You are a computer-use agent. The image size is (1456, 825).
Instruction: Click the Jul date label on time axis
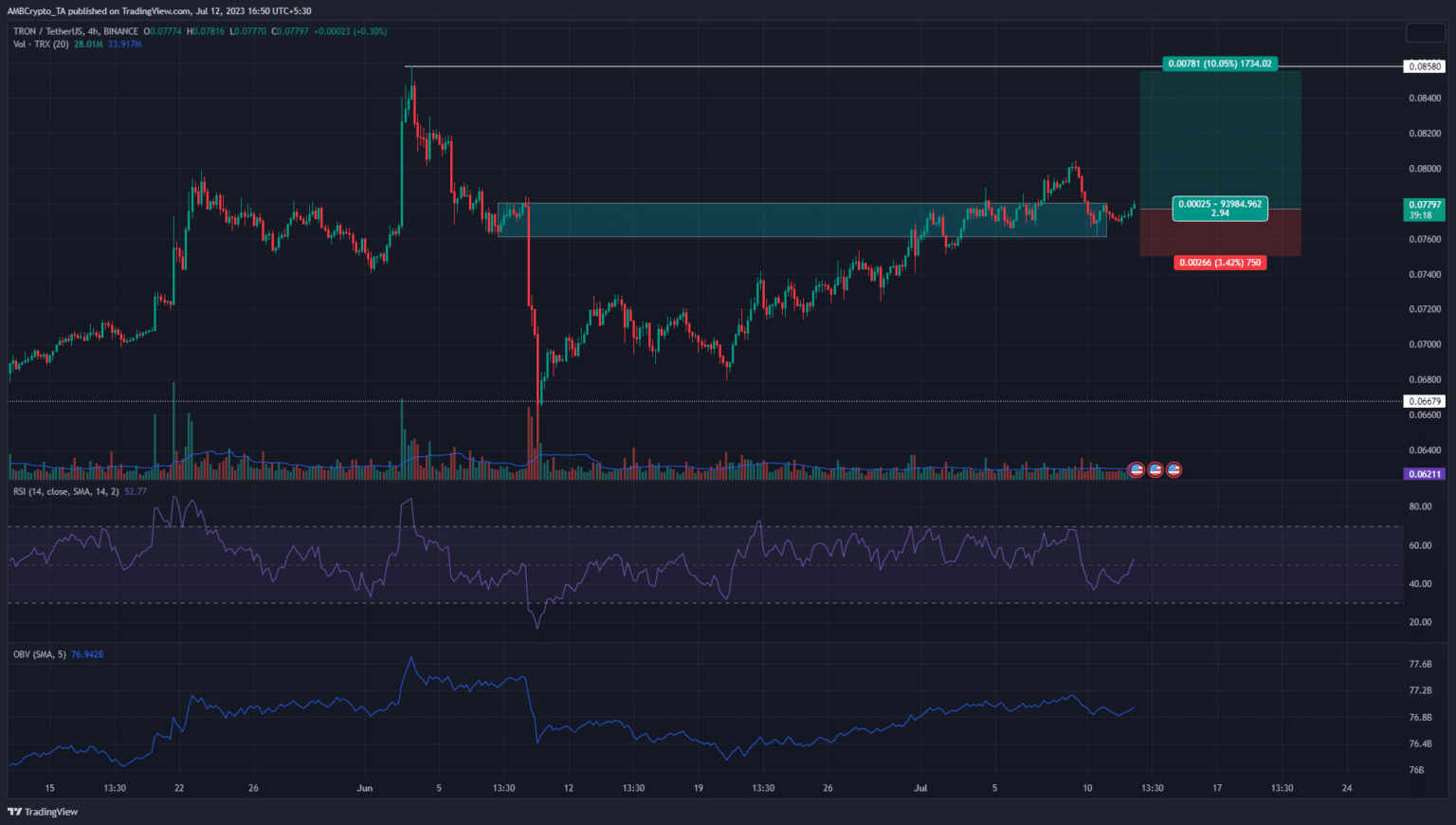[919, 788]
